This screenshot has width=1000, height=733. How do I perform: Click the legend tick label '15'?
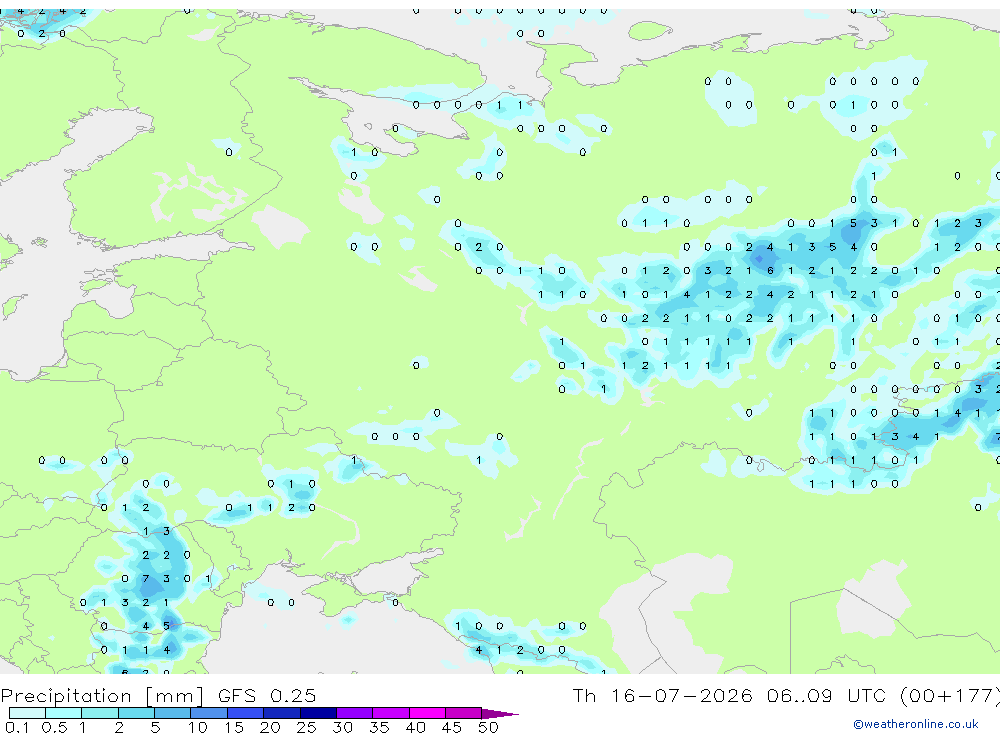pyautogui.click(x=234, y=727)
